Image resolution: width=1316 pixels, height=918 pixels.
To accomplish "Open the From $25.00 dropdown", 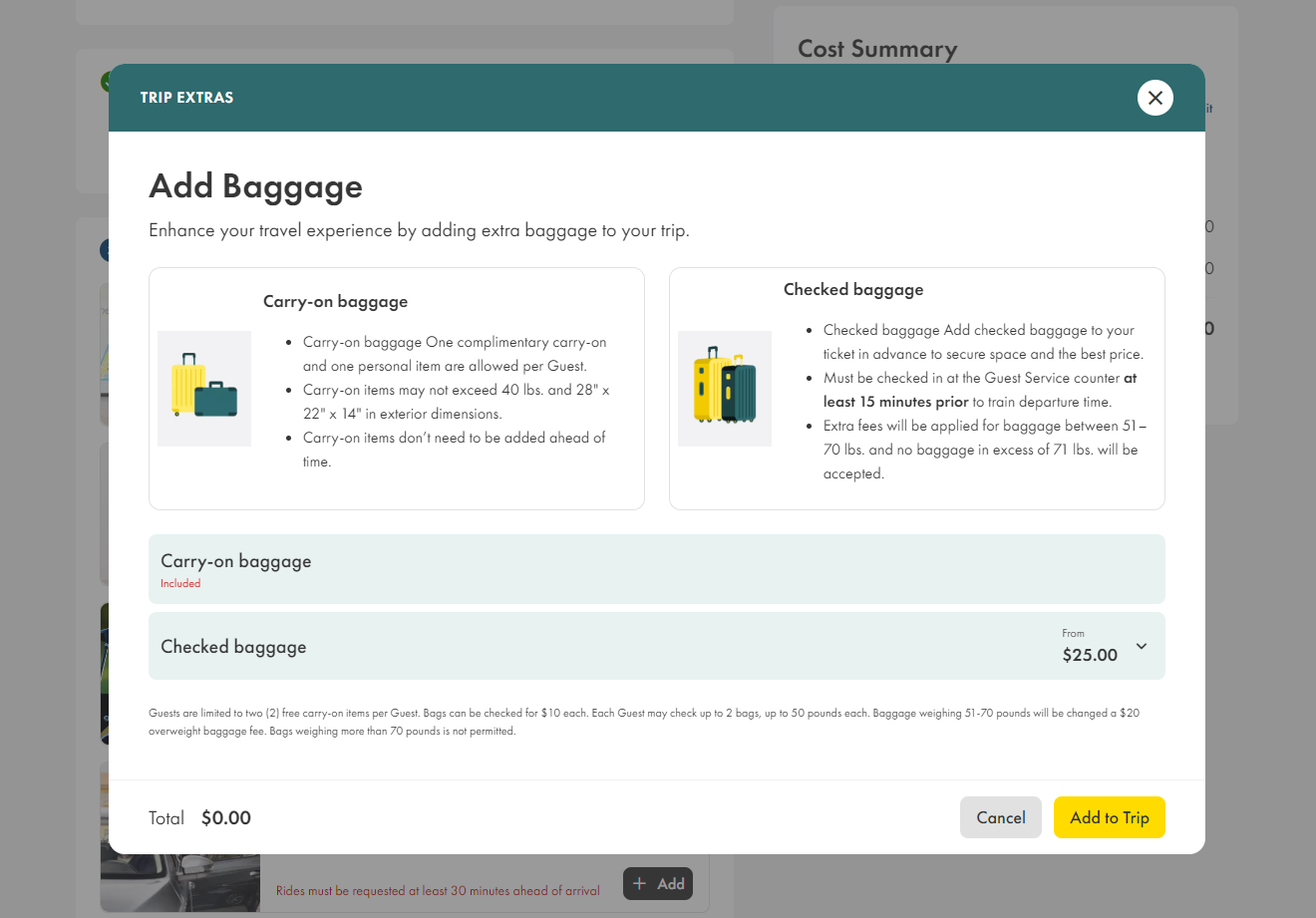I will (1092, 646).
